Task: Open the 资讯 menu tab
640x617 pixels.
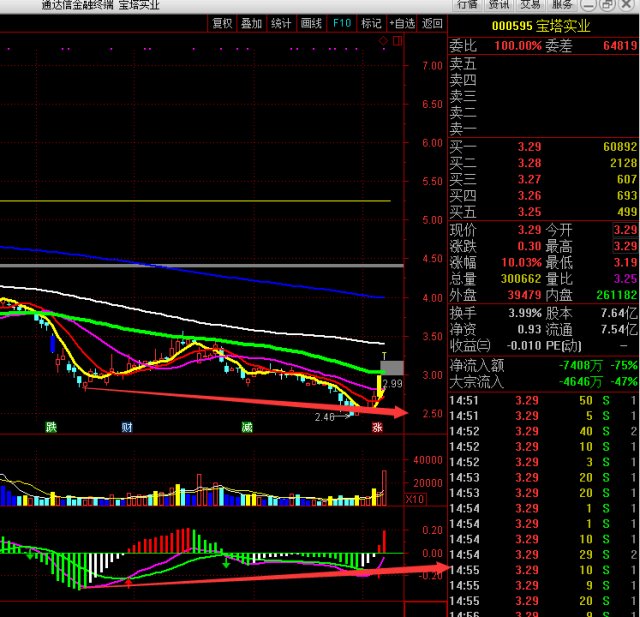Action: pyautogui.click(x=499, y=4)
